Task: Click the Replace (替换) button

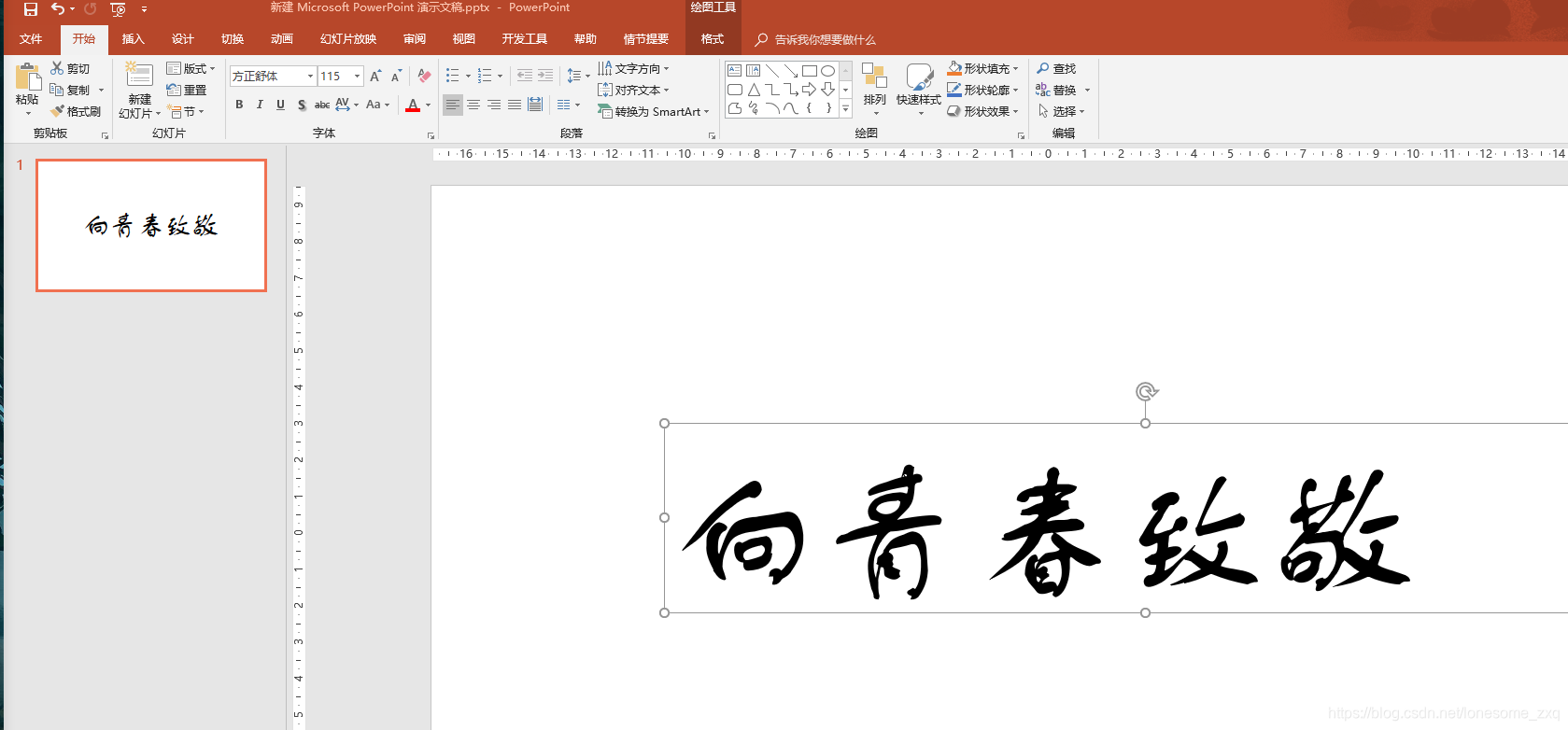Action: [x=1057, y=90]
